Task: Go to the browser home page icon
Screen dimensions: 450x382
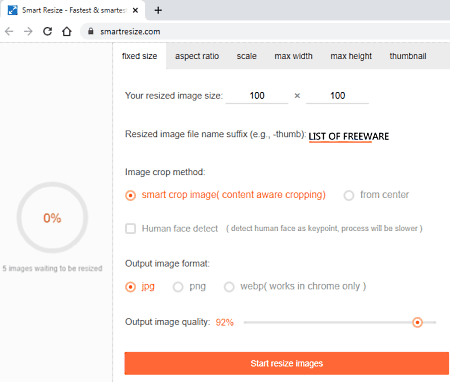Action: click(67, 31)
